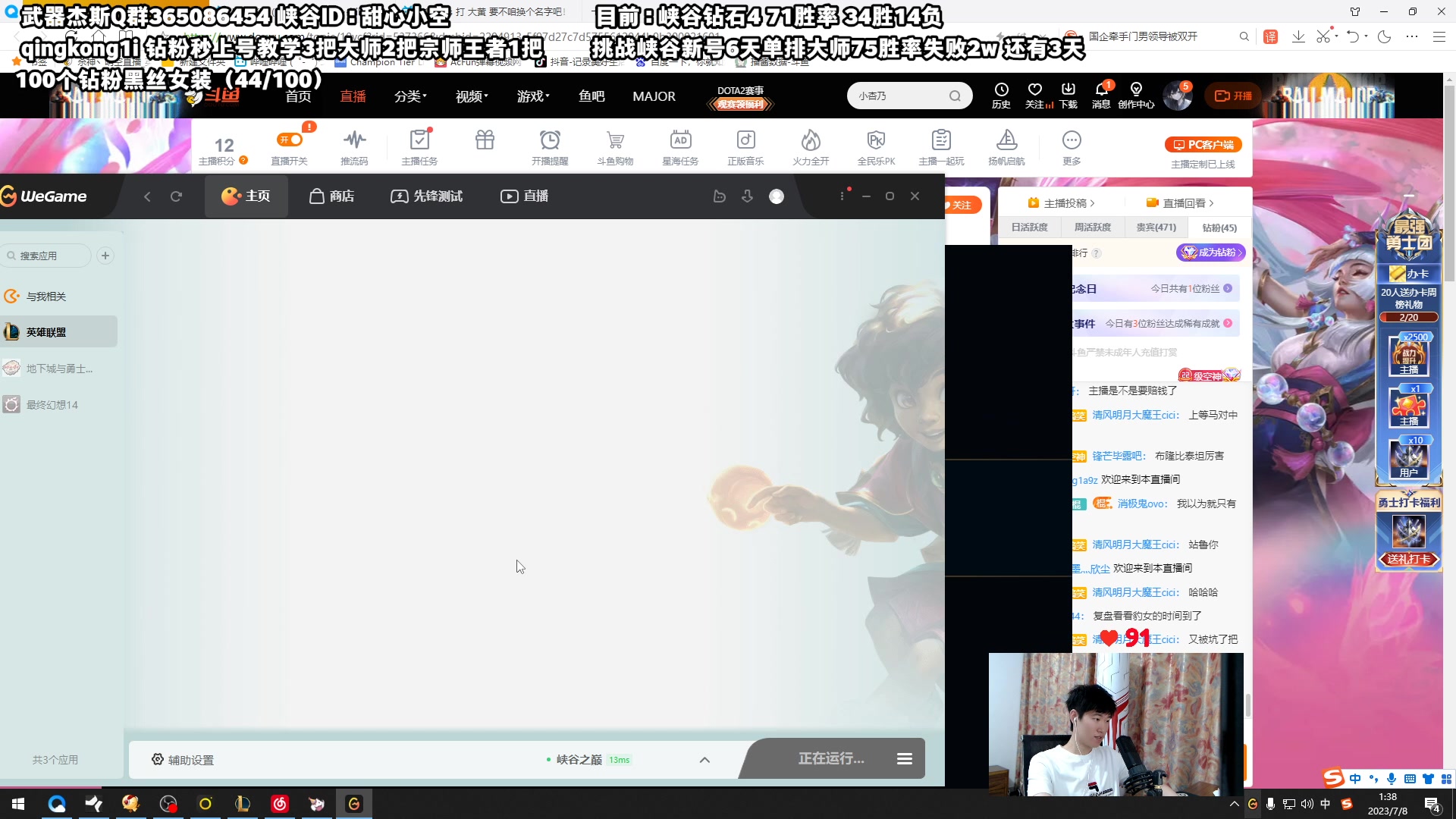Show 更多 tools
This screenshot has height=819, width=1456.
[x=1072, y=147]
